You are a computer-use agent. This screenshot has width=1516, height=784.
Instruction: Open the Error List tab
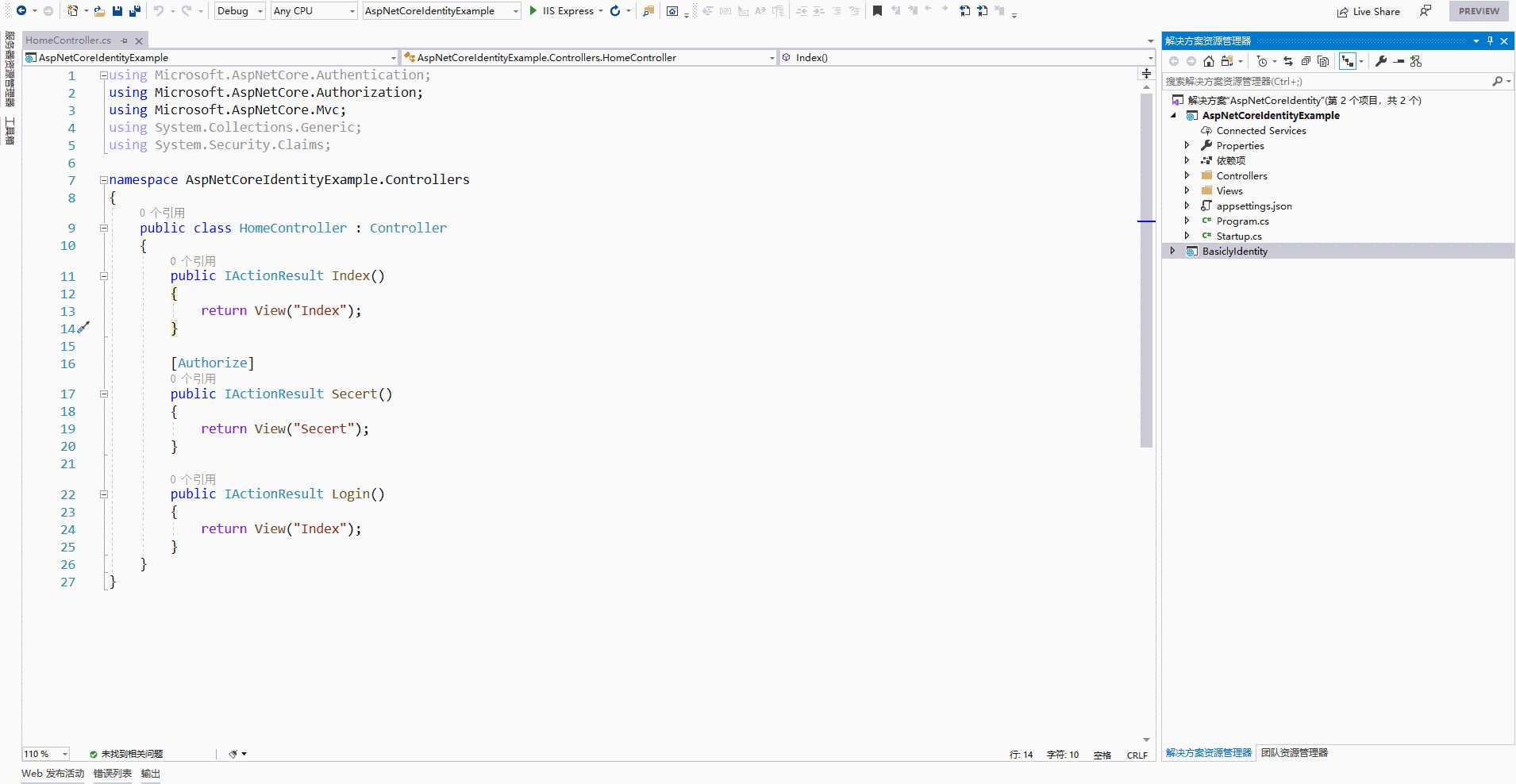point(112,774)
